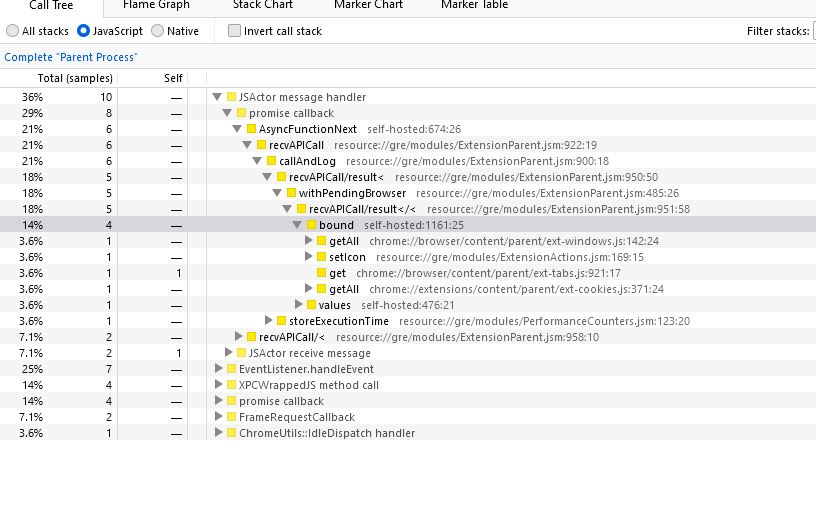Viewport: 816px width, 509px height.
Task: Expand the recvAPICall/< node at line 958
Action: coord(239,337)
